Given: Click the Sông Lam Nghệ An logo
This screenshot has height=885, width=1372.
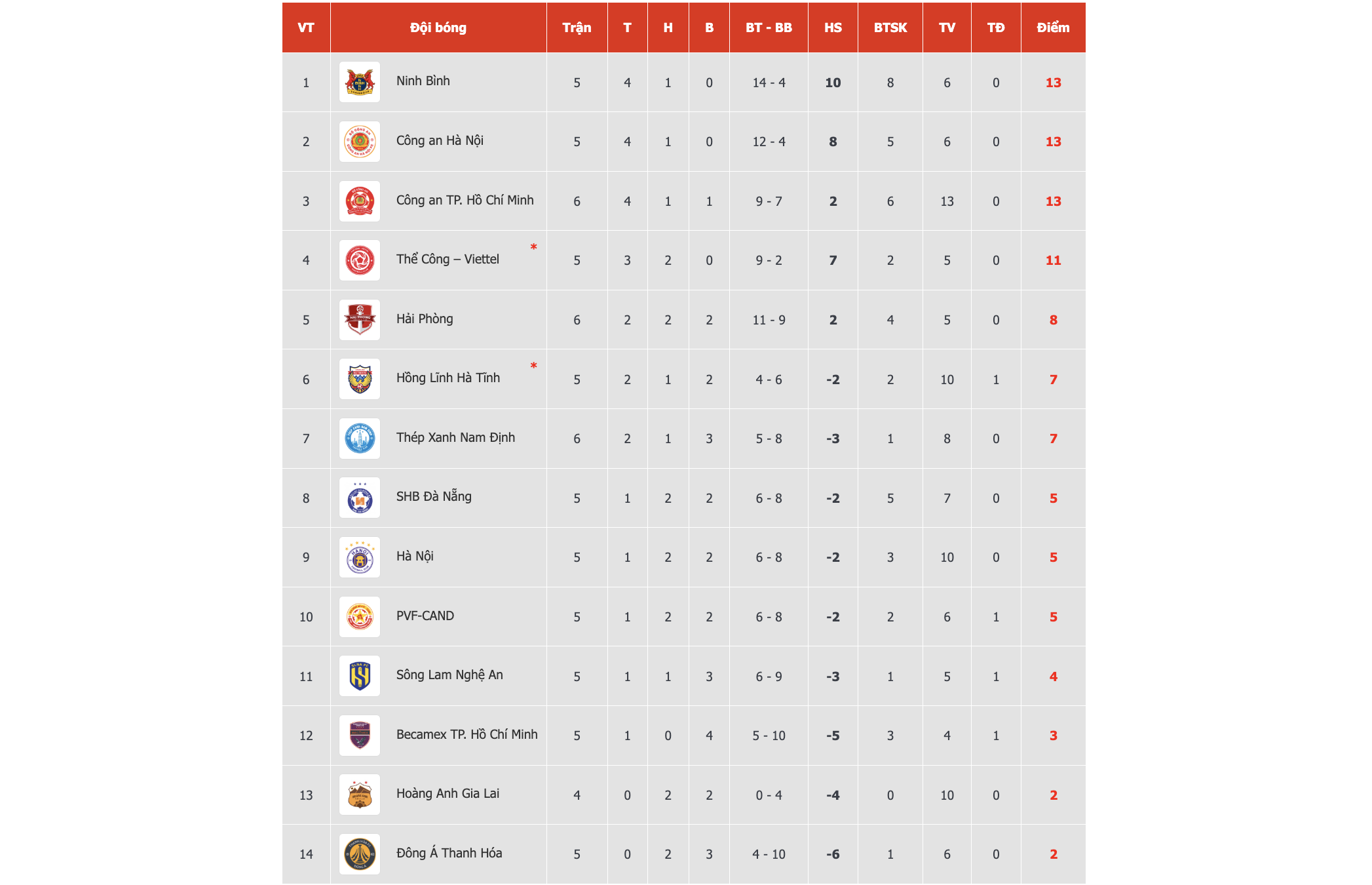Looking at the screenshot, I should 360,676.
